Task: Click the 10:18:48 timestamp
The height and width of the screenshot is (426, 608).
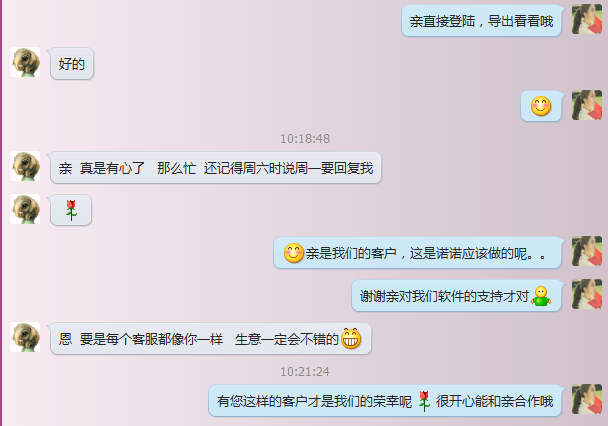Action: (305, 138)
